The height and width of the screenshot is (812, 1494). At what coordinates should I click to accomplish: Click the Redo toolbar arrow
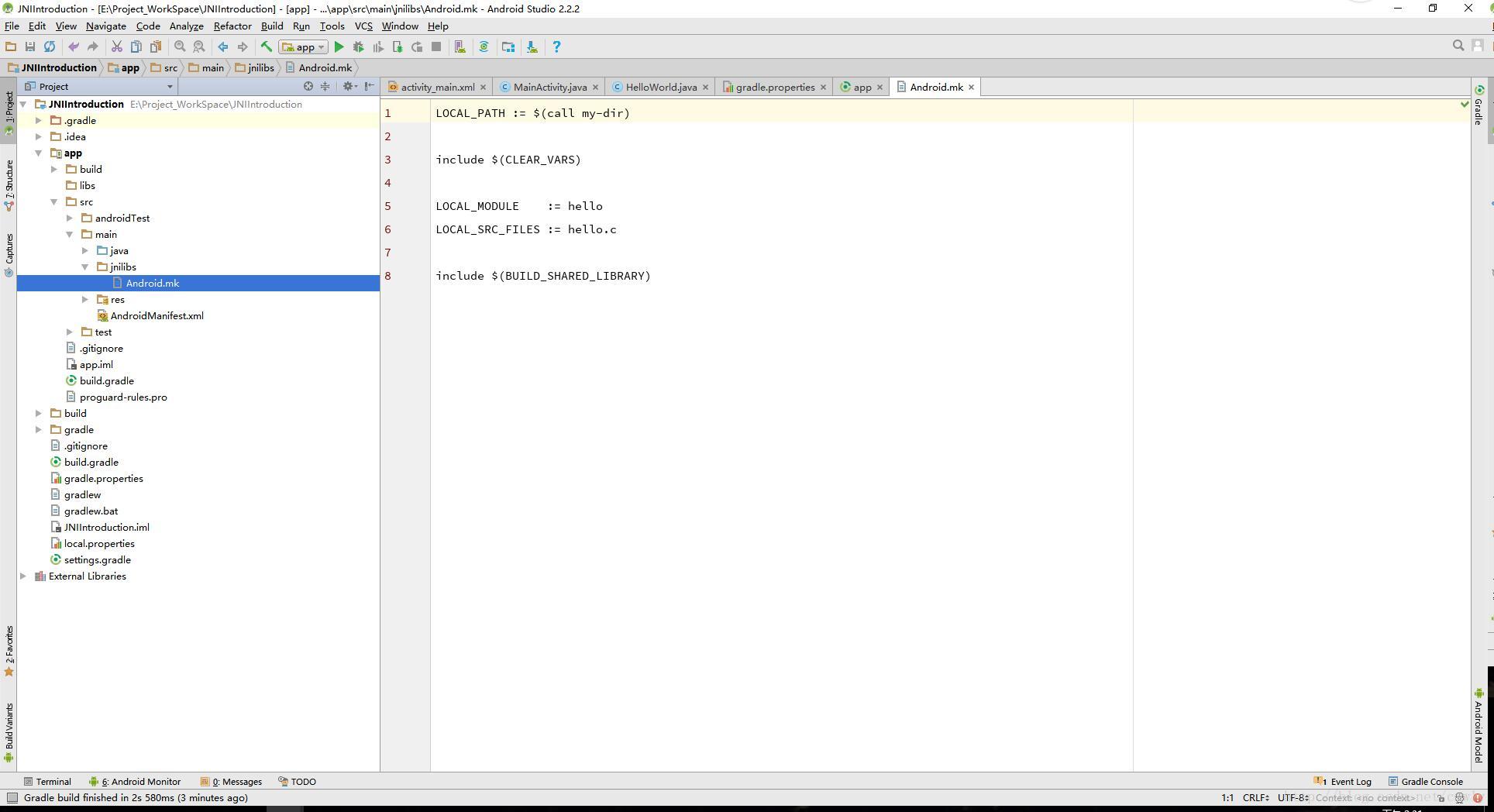(93, 46)
